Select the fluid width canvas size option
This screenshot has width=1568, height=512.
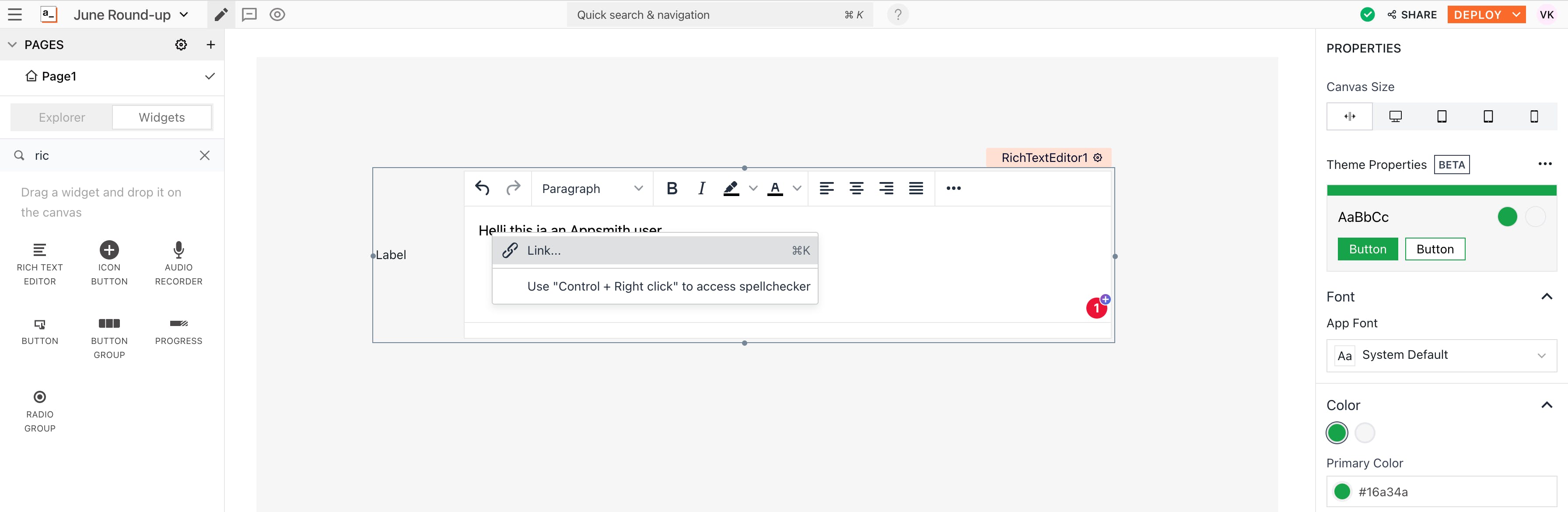click(x=1350, y=116)
